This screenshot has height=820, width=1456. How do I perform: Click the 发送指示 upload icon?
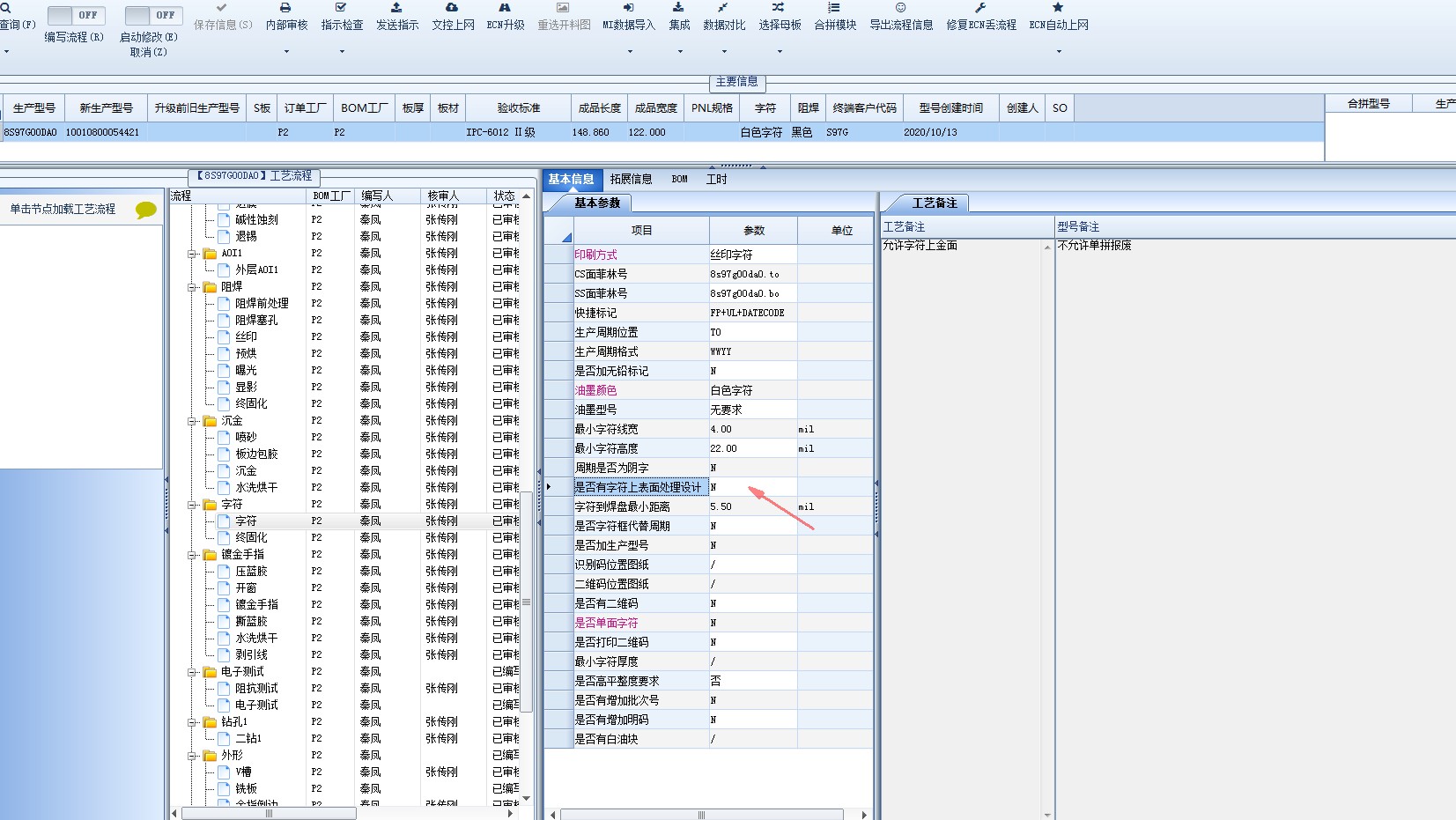pyautogui.click(x=396, y=7)
